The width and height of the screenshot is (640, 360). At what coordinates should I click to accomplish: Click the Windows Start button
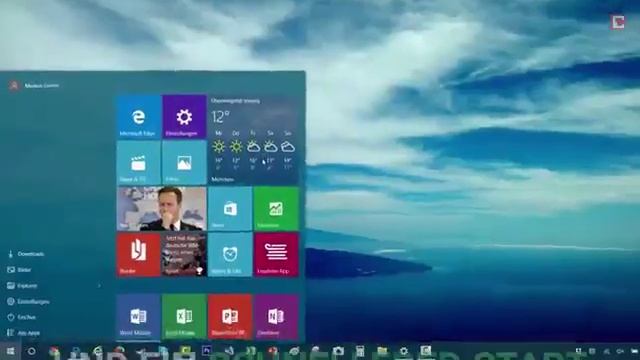11,351
